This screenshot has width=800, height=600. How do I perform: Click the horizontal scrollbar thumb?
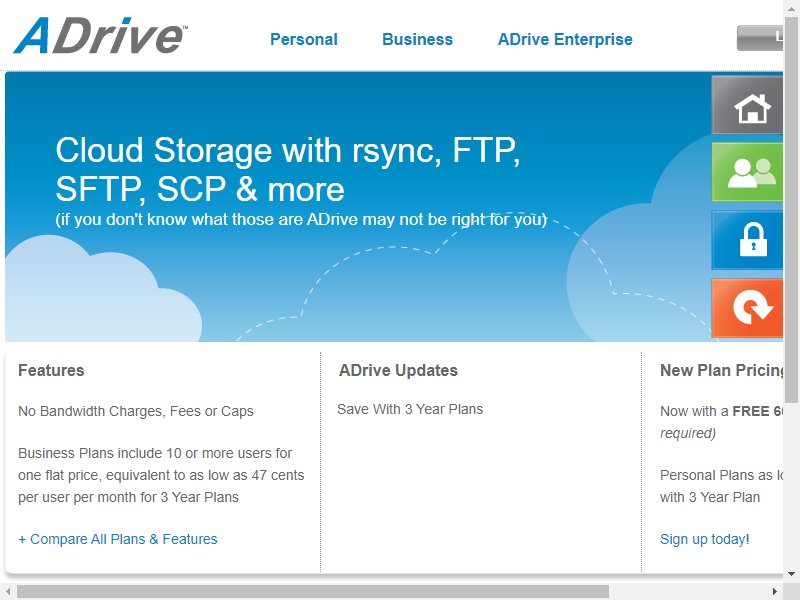tap(313, 592)
